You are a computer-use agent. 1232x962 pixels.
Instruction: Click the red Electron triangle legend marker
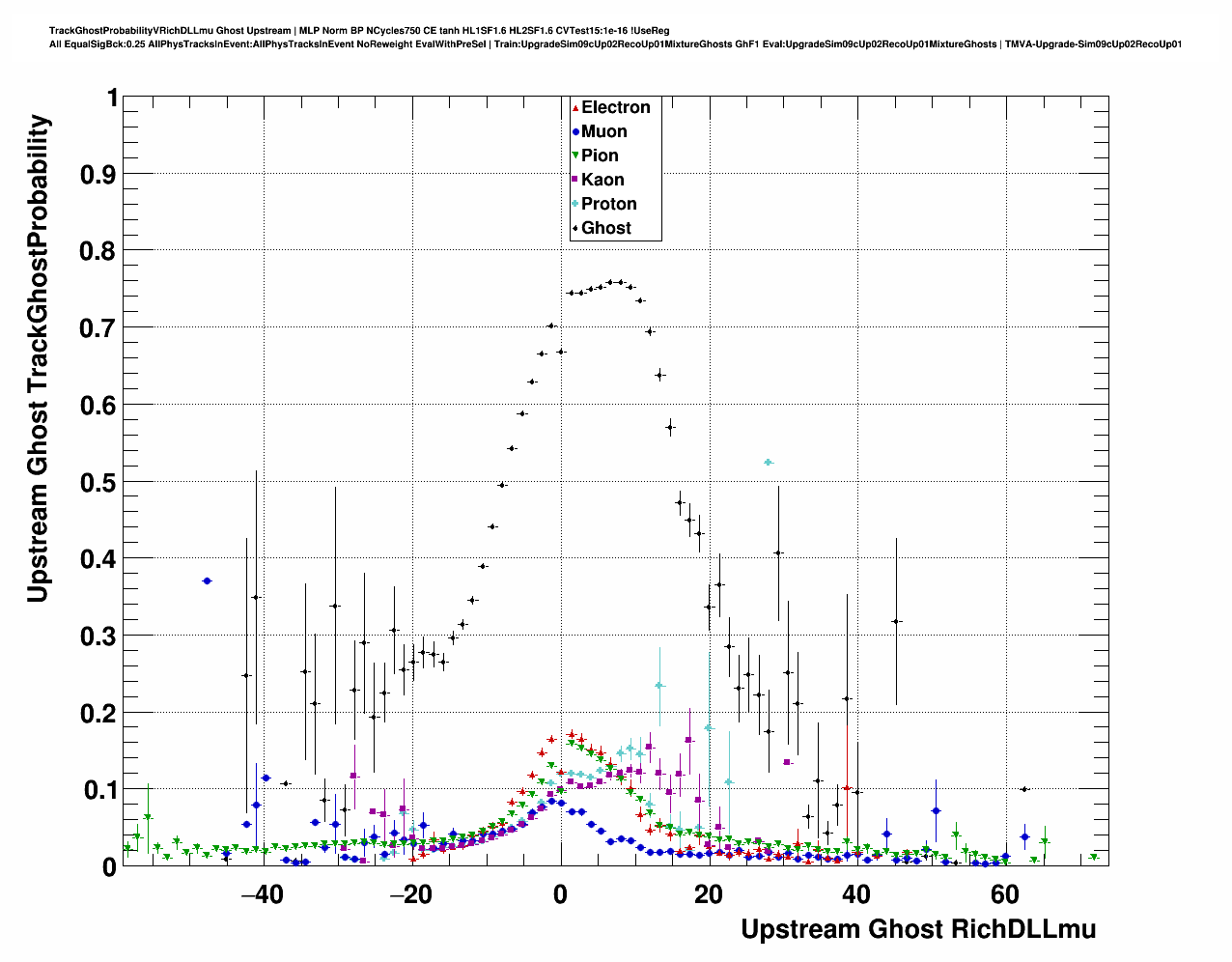575,108
